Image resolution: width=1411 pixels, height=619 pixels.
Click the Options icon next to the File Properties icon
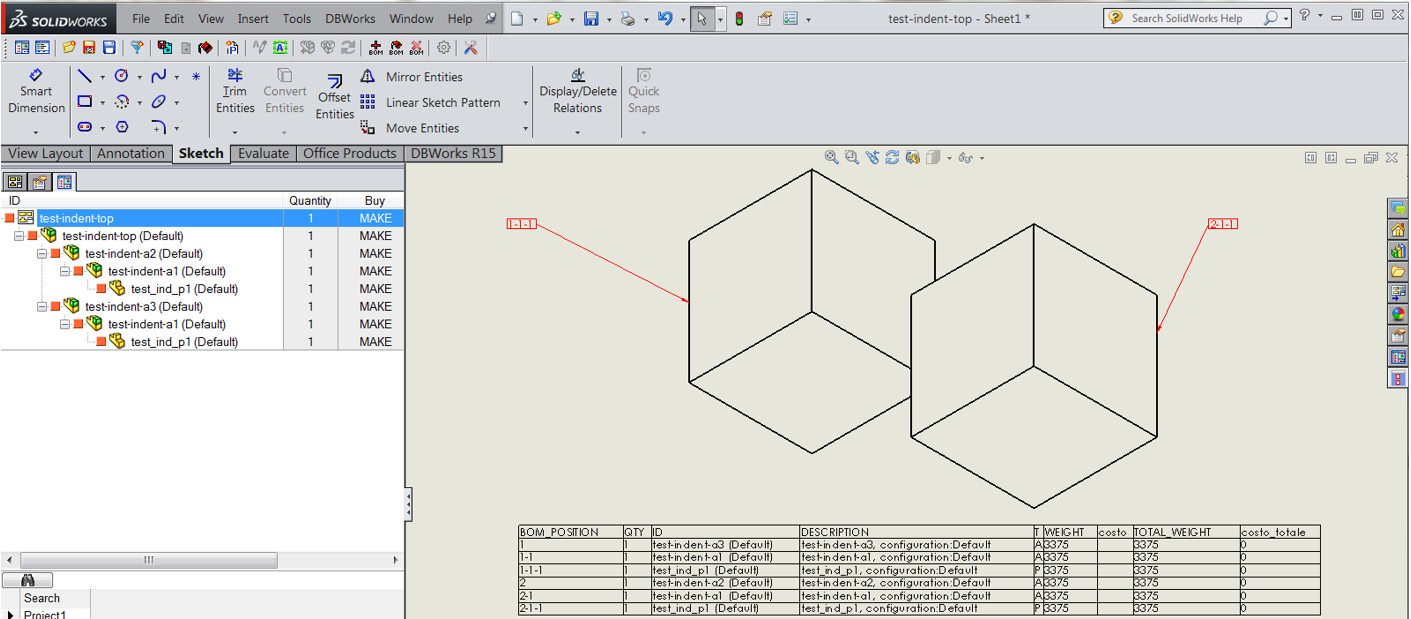click(x=791, y=18)
